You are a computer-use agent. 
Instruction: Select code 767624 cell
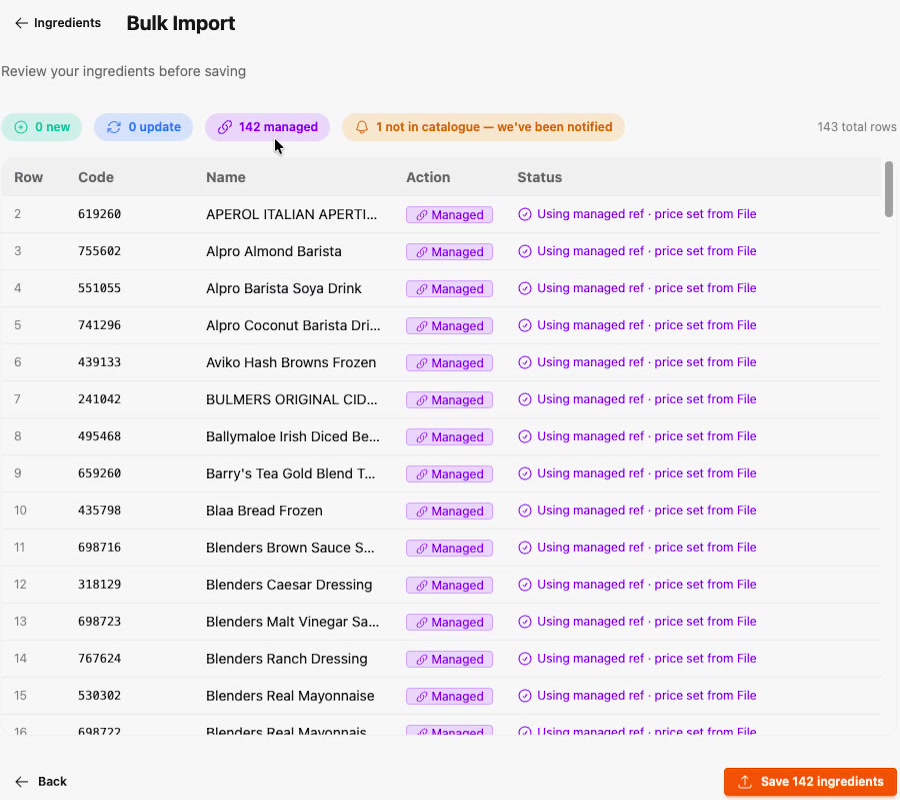(x=99, y=658)
